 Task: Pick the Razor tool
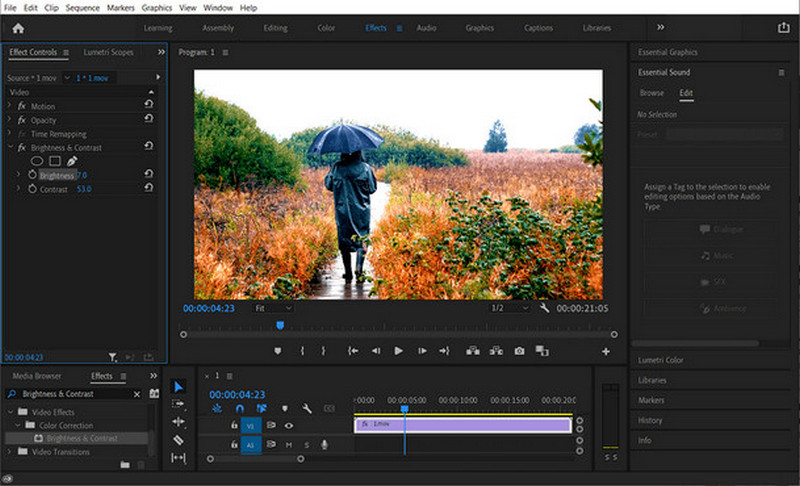click(178, 440)
